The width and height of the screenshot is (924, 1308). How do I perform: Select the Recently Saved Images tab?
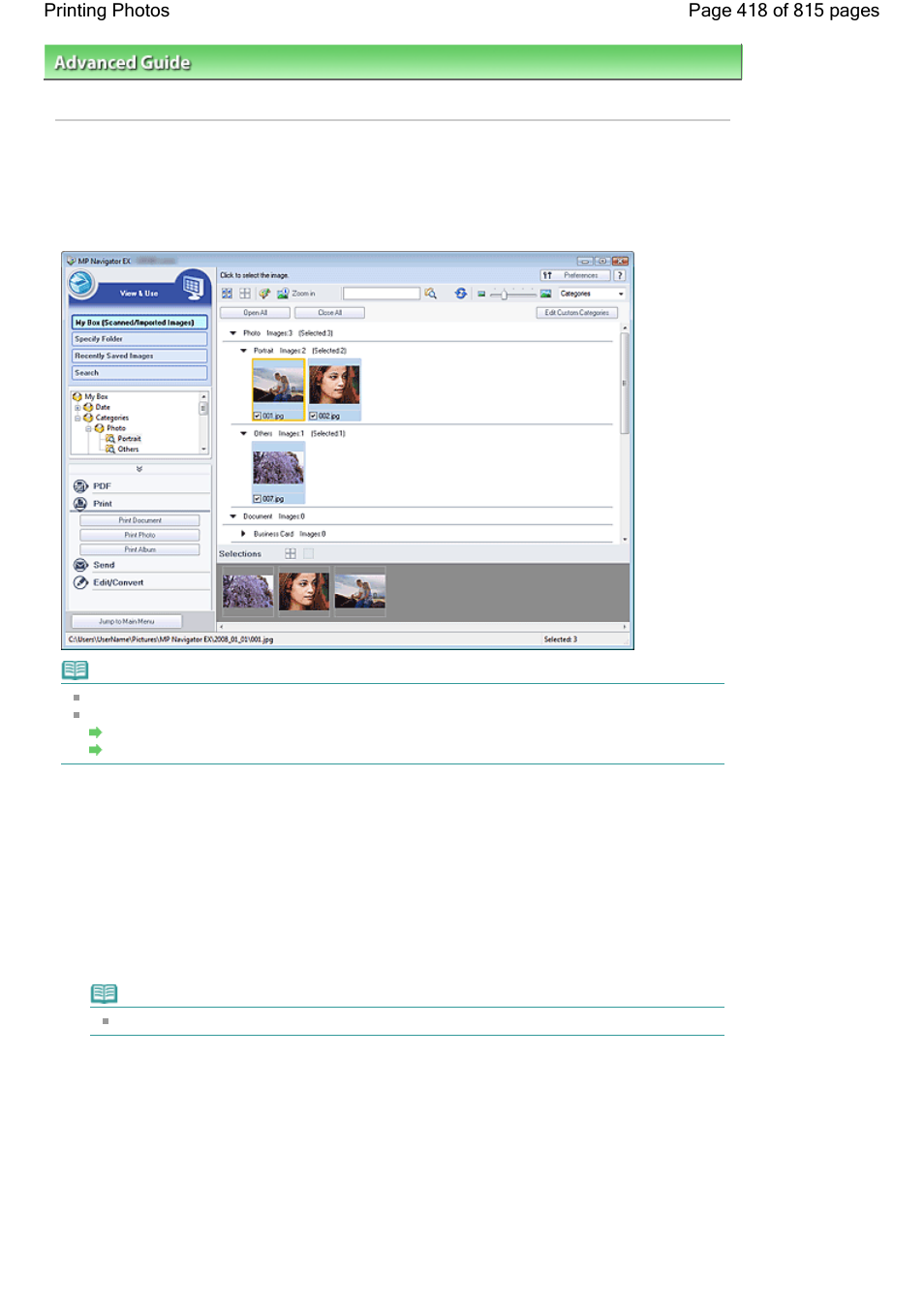pos(139,356)
